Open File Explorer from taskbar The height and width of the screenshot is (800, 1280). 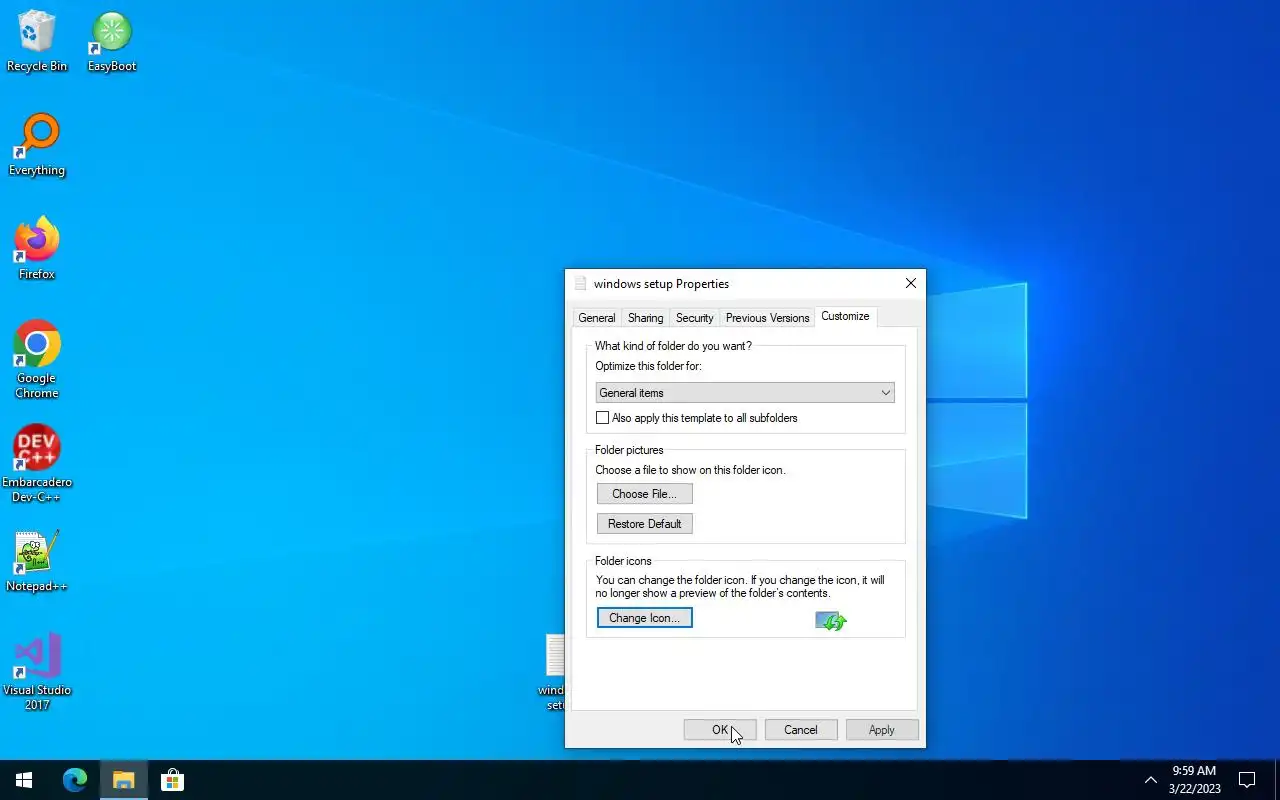pos(123,780)
